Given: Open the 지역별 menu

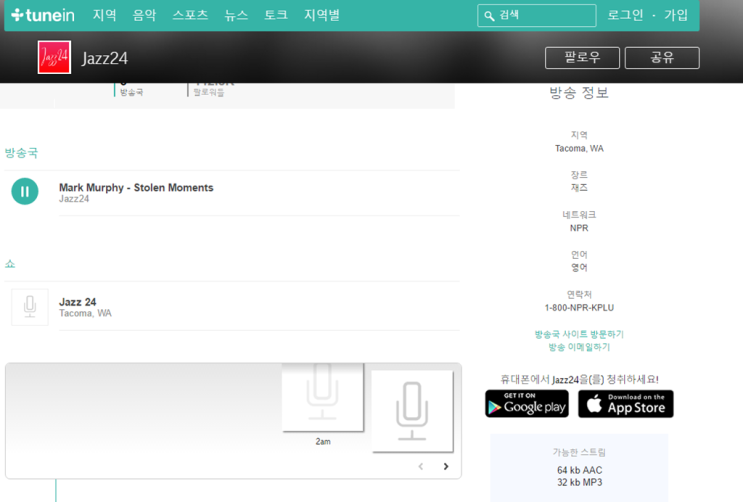Looking at the screenshot, I should click(x=322, y=15).
